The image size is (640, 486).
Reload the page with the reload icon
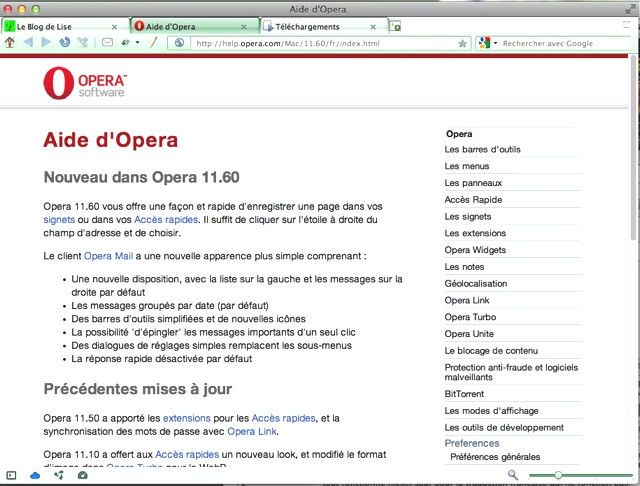[x=63, y=43]
